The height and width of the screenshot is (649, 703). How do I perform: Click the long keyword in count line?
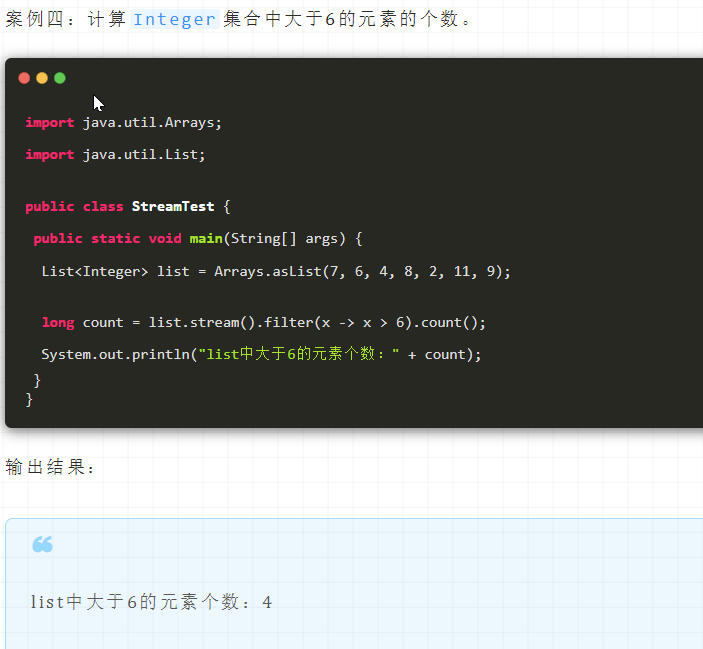pyautogui.click(x=58, y=323)
